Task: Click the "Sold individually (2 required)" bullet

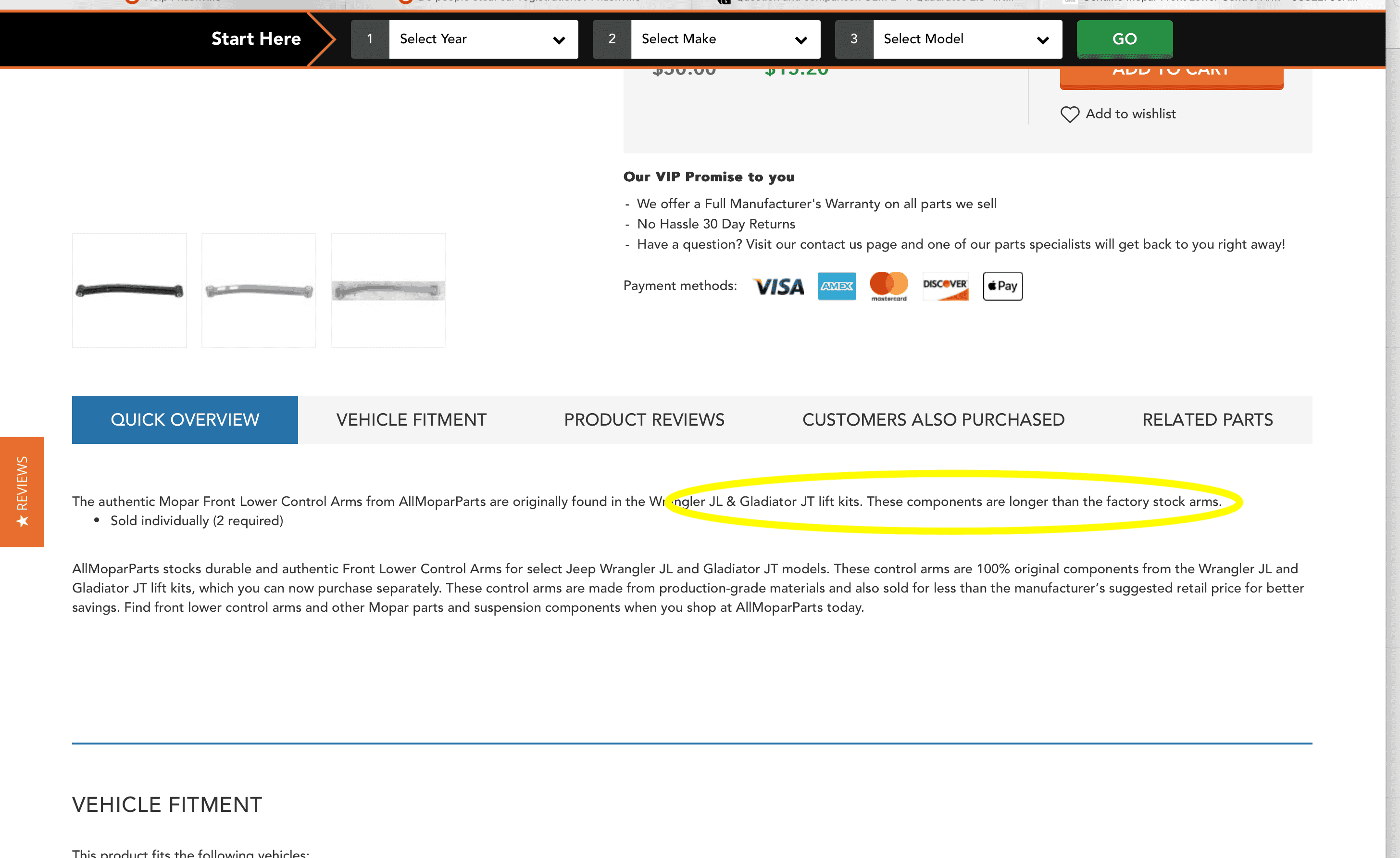Action: point(197,520)
